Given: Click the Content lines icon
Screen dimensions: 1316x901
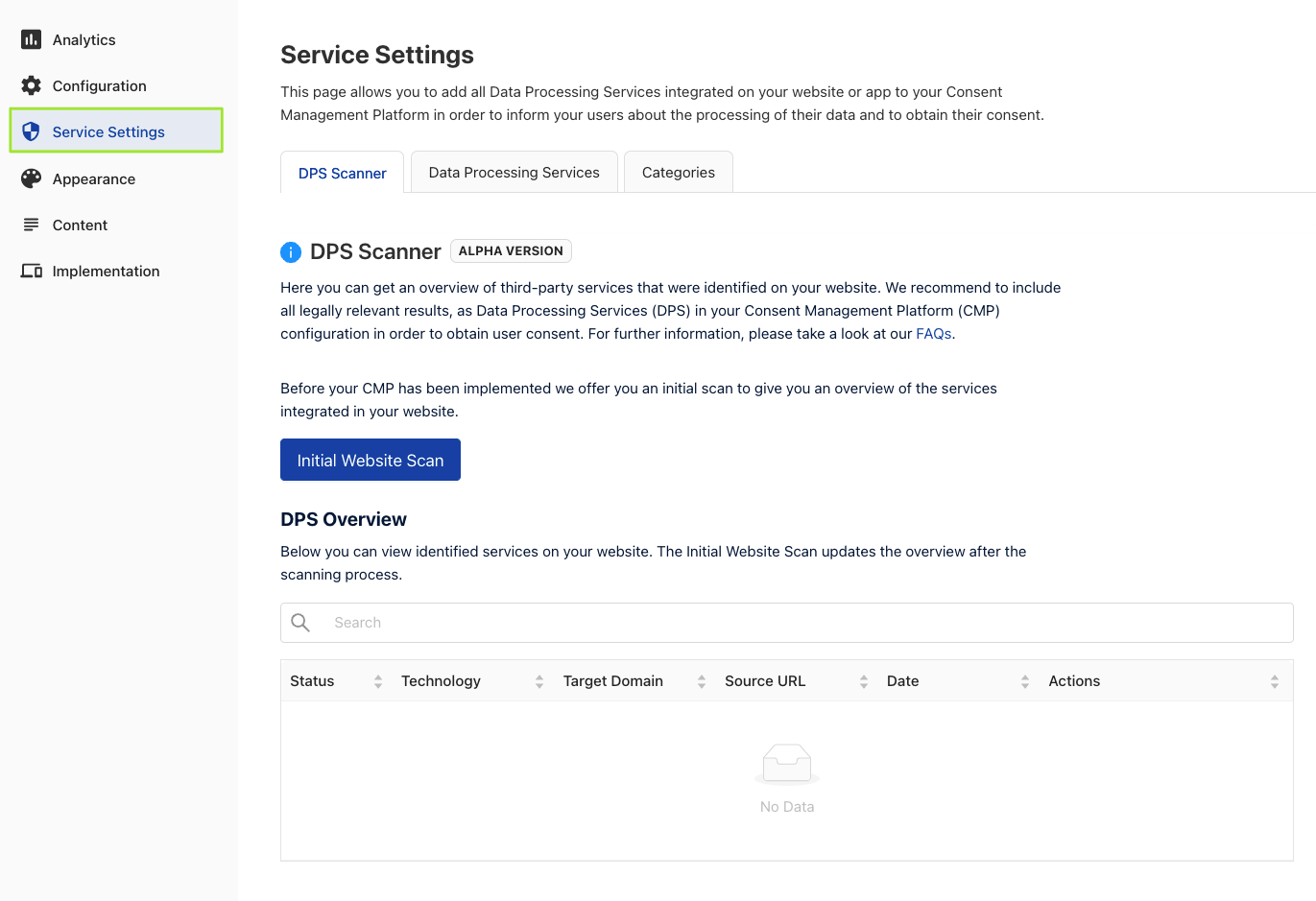Looking at the screenshot, I should point(31,225).
